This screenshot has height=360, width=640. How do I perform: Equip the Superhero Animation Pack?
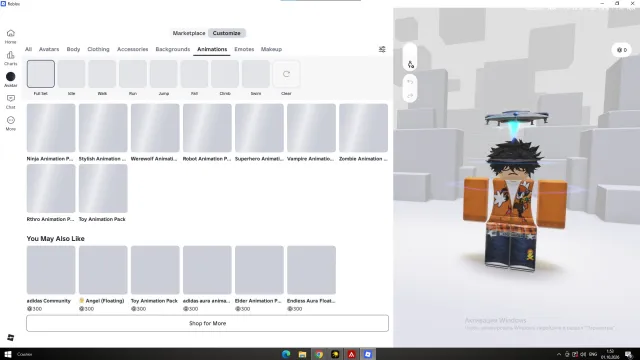click(259, 128)
